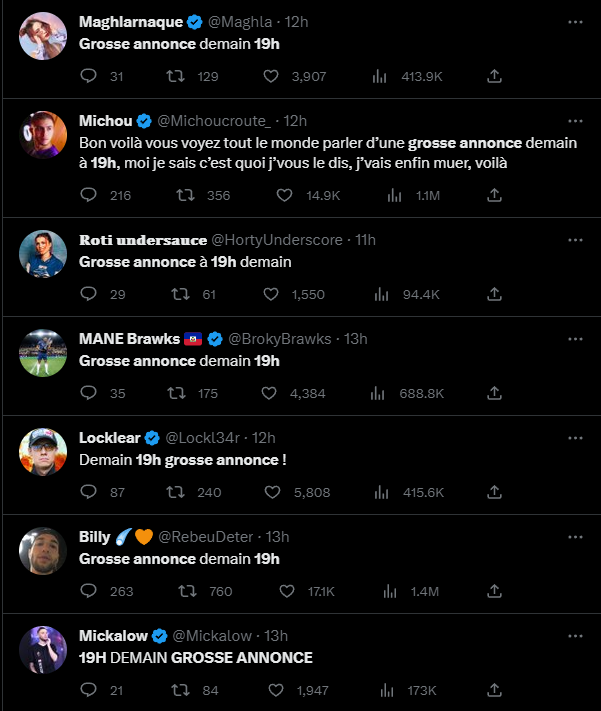Image resolution: width=601 pixels, height=711 pixels.
Task: View analytics on Roti undersauce's tweet
Action: (x=380, y=294)
